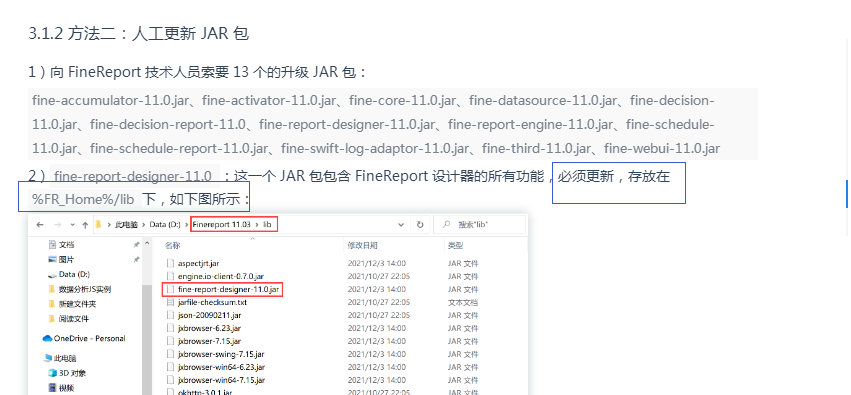
Task: Click the pin icon beside 文档
Action: 136,245
